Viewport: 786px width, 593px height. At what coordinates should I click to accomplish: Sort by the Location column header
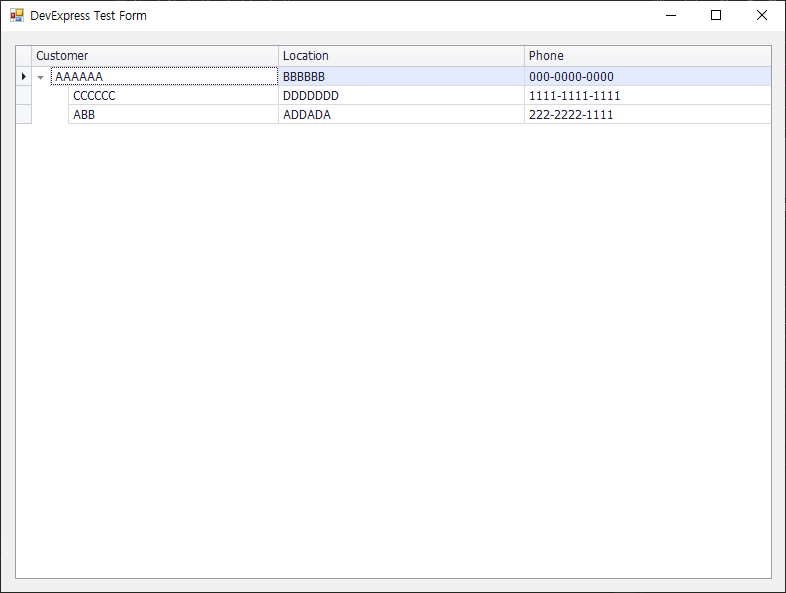402,56
